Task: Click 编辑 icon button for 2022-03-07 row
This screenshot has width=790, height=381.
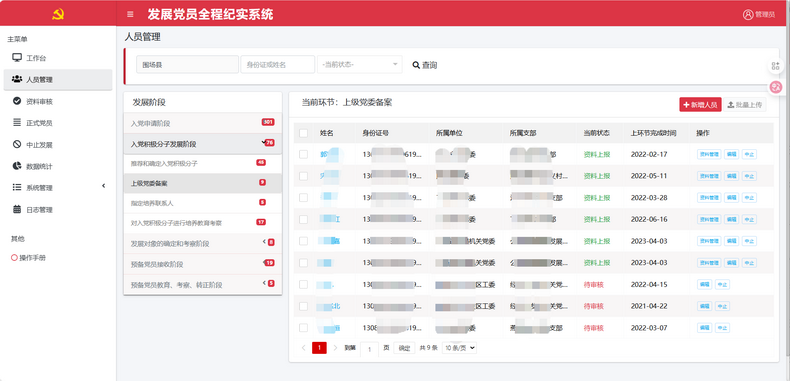Action: pos(705,328)
